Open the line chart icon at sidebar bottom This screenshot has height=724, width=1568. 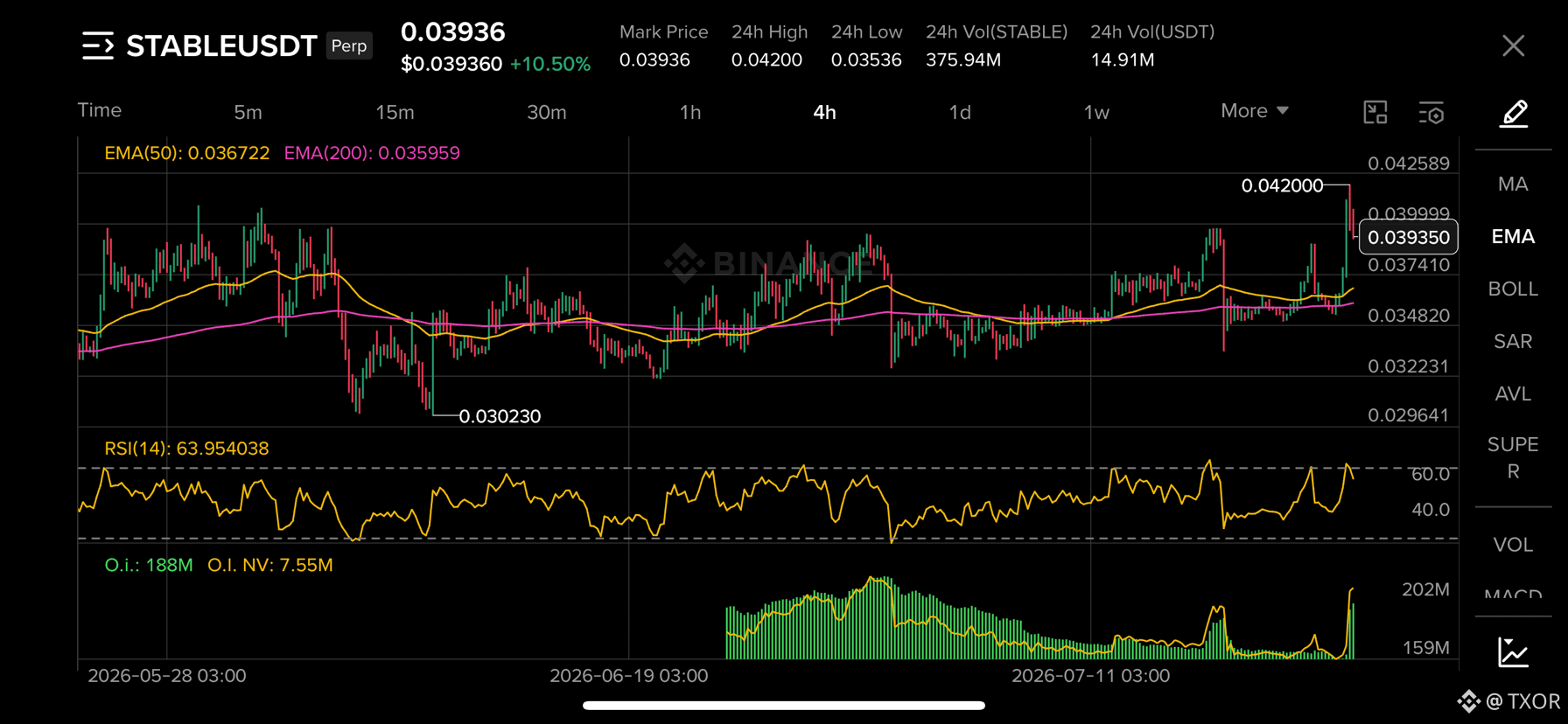coord(1513,651)
